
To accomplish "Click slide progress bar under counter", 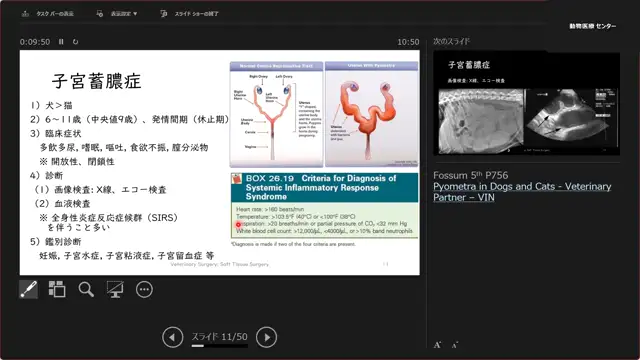I will [220, 346].
